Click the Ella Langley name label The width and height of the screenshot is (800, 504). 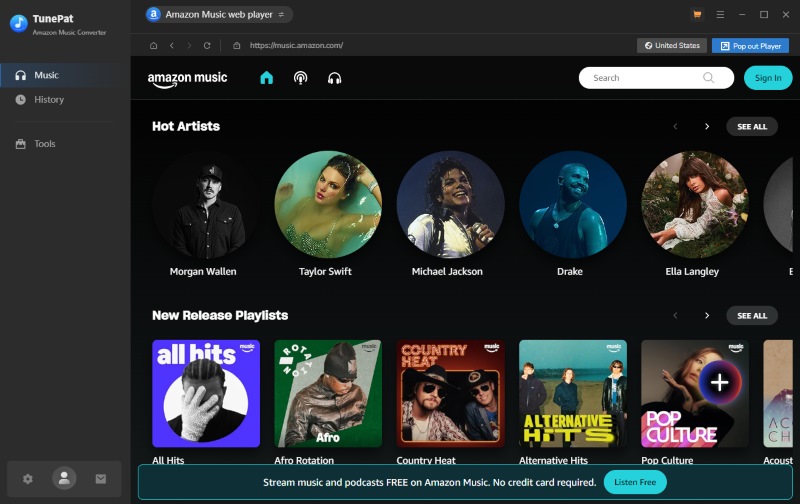692,271
